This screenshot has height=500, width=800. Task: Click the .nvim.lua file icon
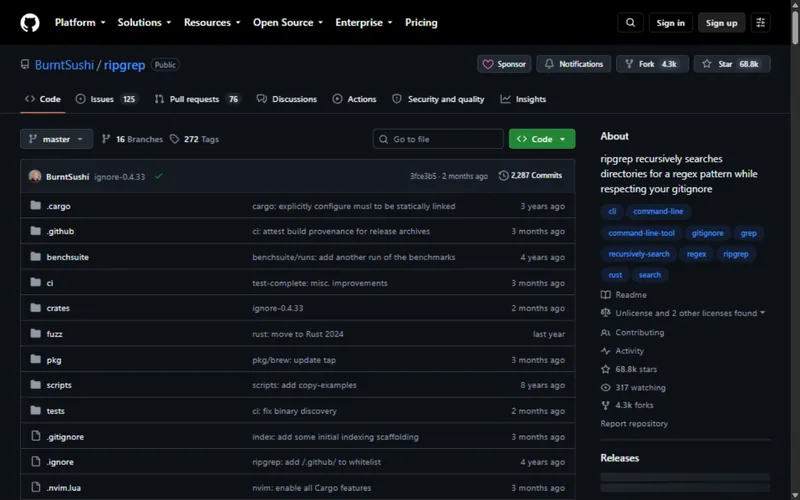36,487
